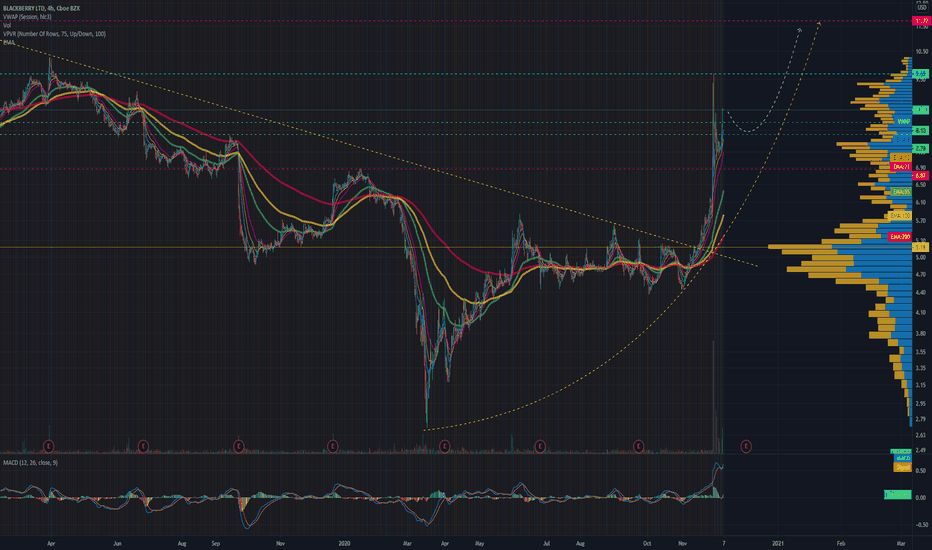932x550 pixels.
Task: Select the yellow 5.18 horizontal line label
Action: [x=920, y=247]
